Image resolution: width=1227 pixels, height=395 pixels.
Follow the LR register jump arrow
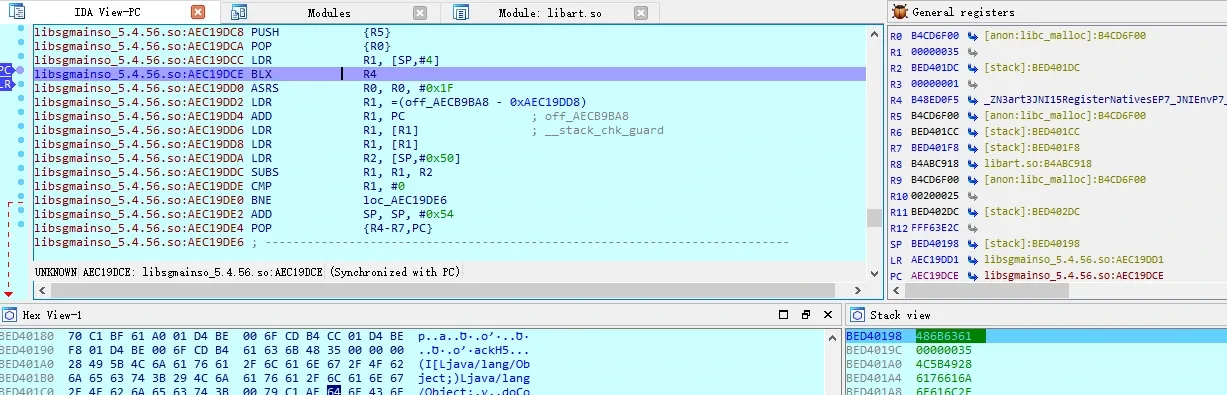(973, 260)
